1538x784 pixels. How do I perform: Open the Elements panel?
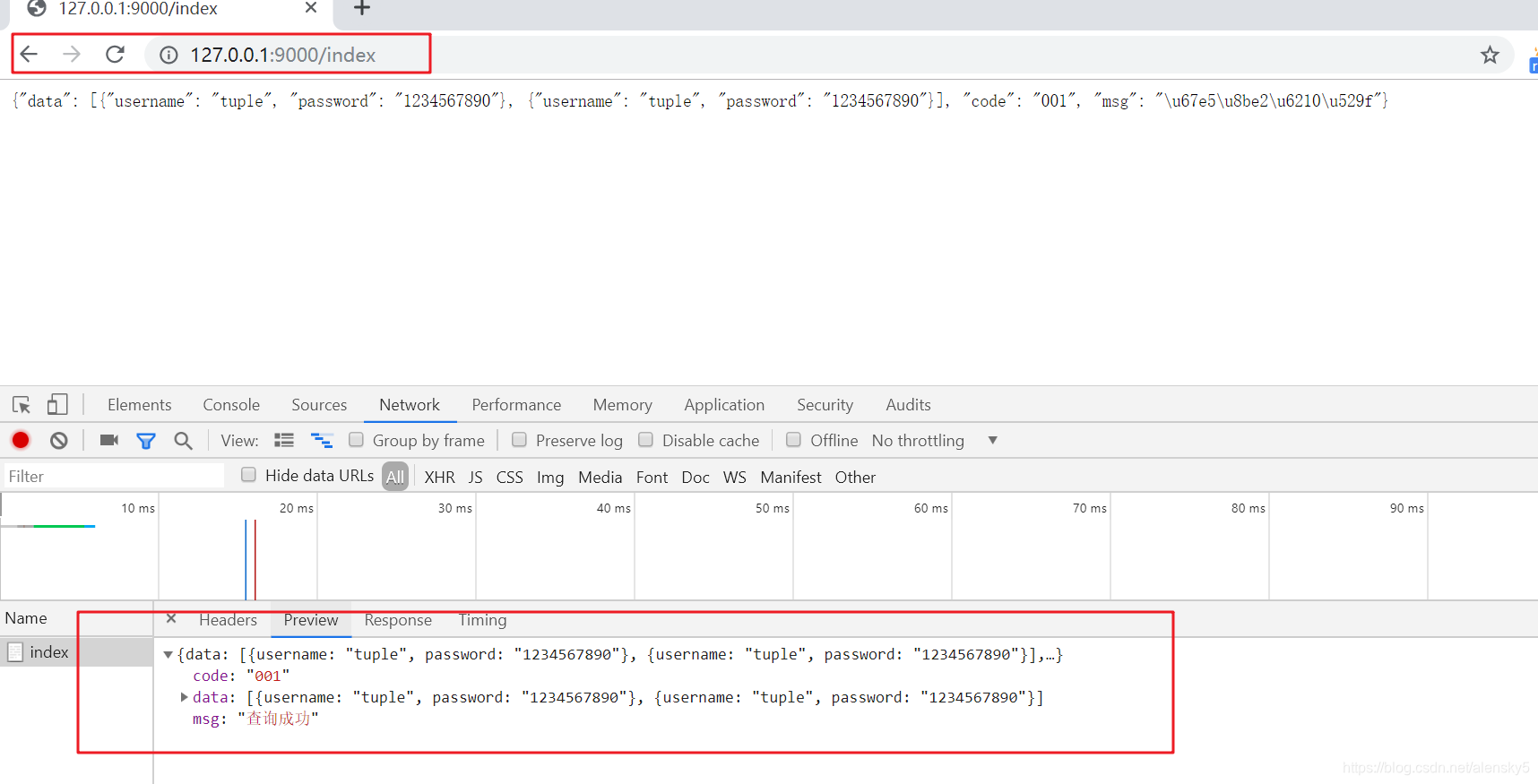pos(139,405)
